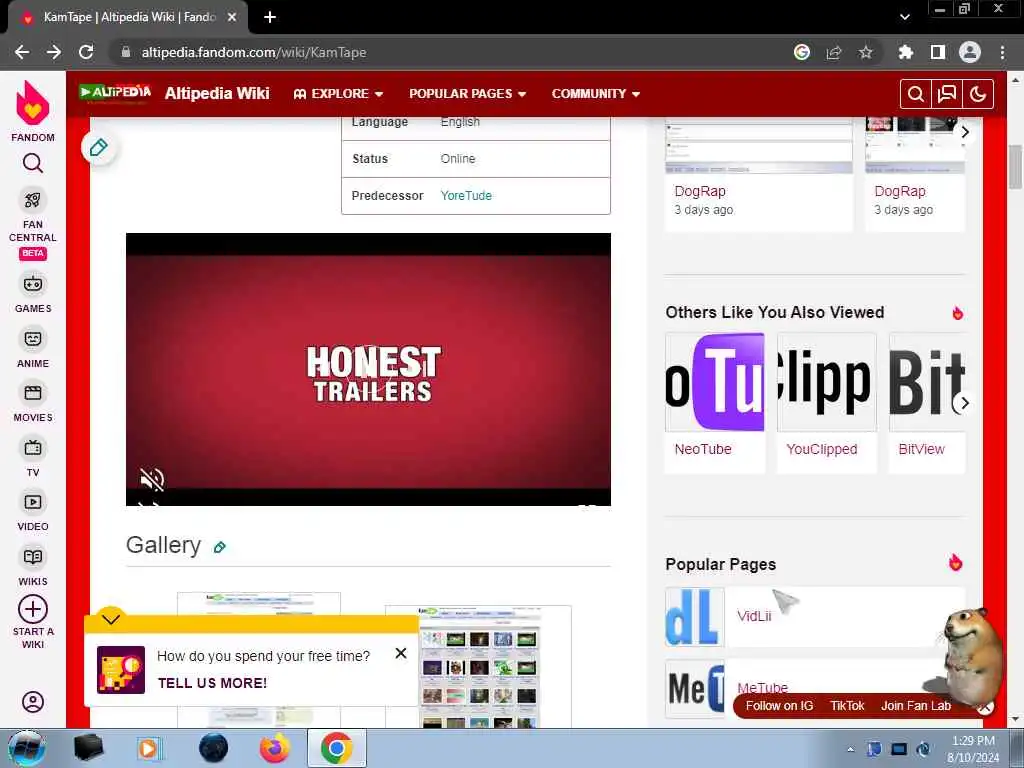Click the sidebar search magnifier icon
Screen dimensions: 1024x768
coord(33,163)
